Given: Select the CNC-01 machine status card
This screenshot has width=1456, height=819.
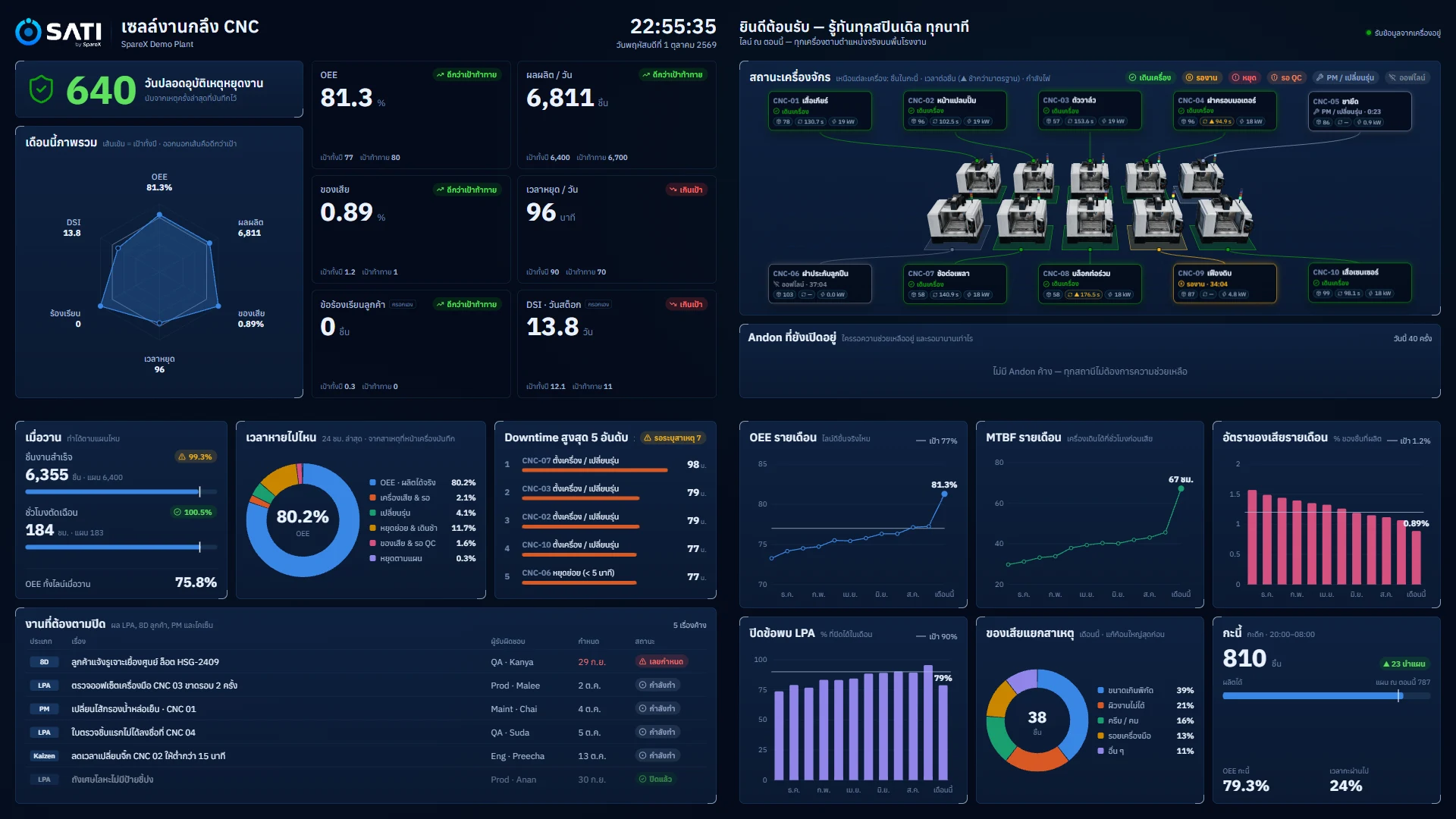Looking at the screenshot, I should 820,111.
